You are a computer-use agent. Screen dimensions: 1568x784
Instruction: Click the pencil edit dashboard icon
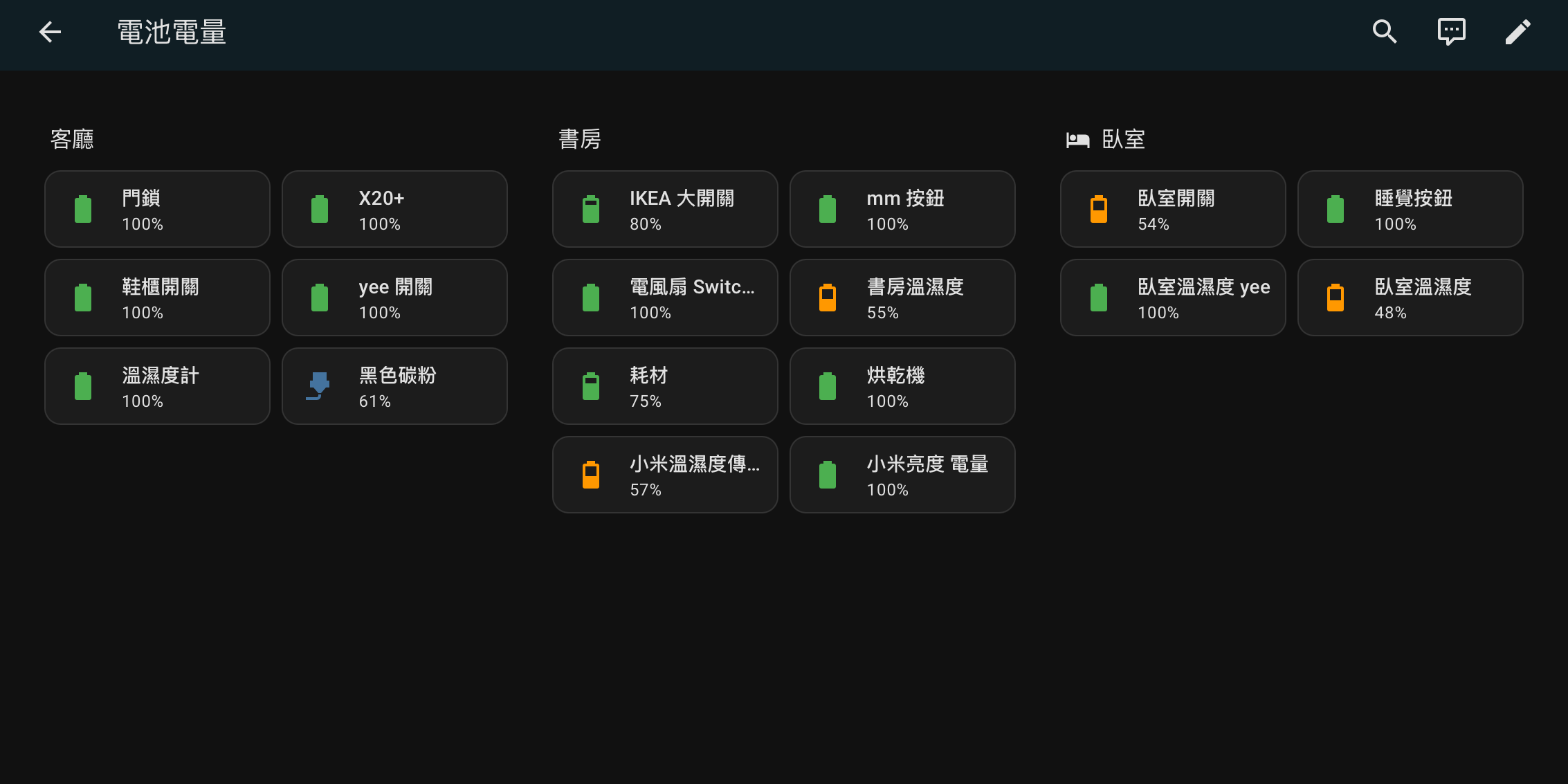pos(1517,32)
